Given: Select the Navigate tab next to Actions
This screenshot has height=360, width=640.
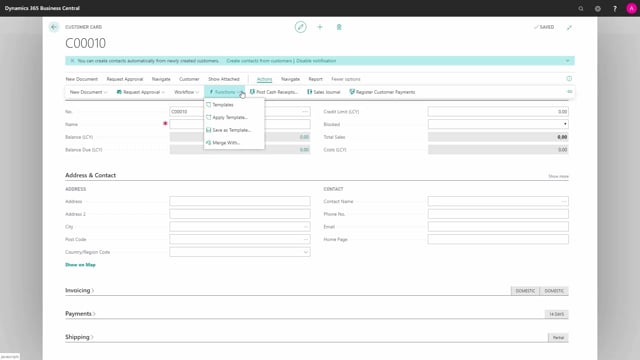Looking at the screenshot, I should (x=291, y=79).
